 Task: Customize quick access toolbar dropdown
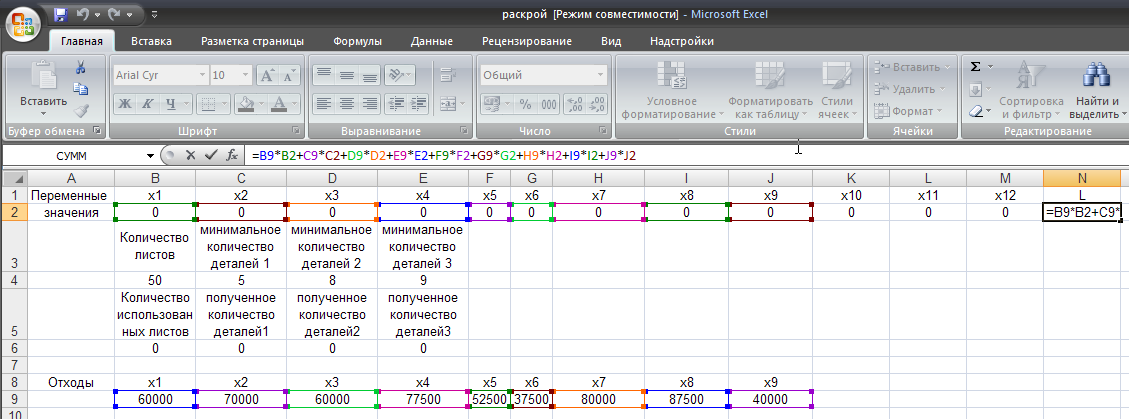[155, 14]
